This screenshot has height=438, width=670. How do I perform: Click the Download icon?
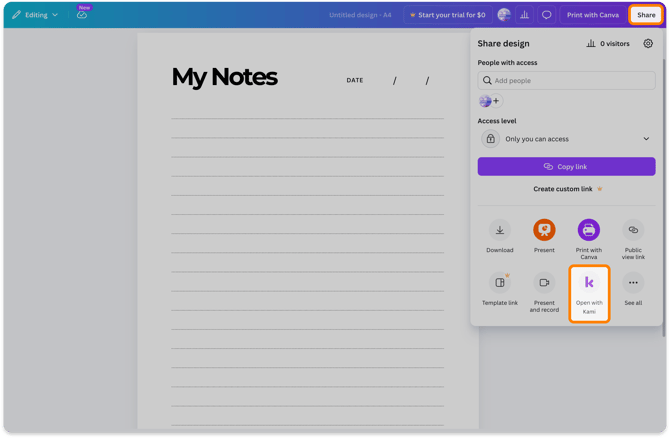(500, 230)
